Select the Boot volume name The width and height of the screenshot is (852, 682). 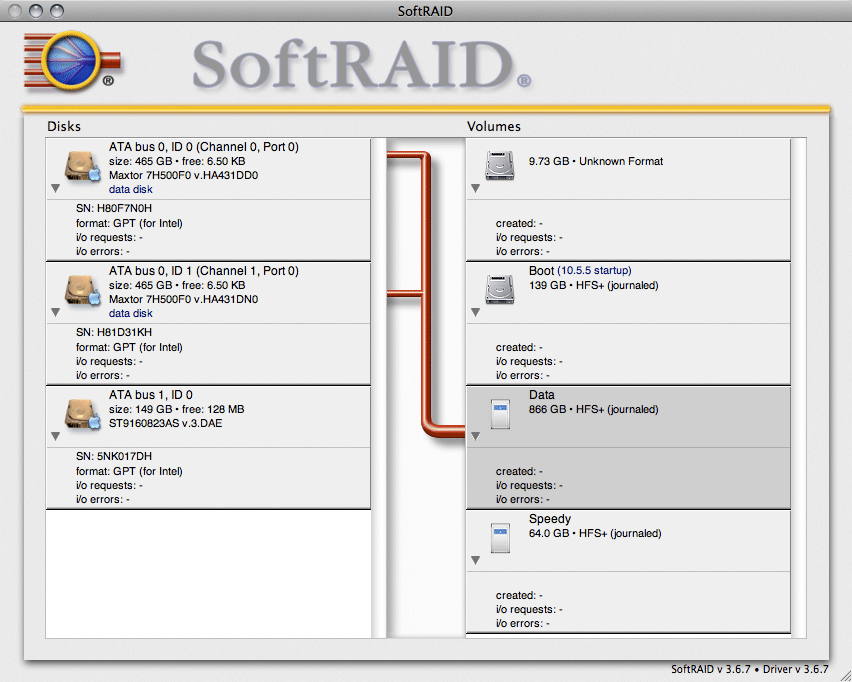pyautogui.click(x=541, y=271)
